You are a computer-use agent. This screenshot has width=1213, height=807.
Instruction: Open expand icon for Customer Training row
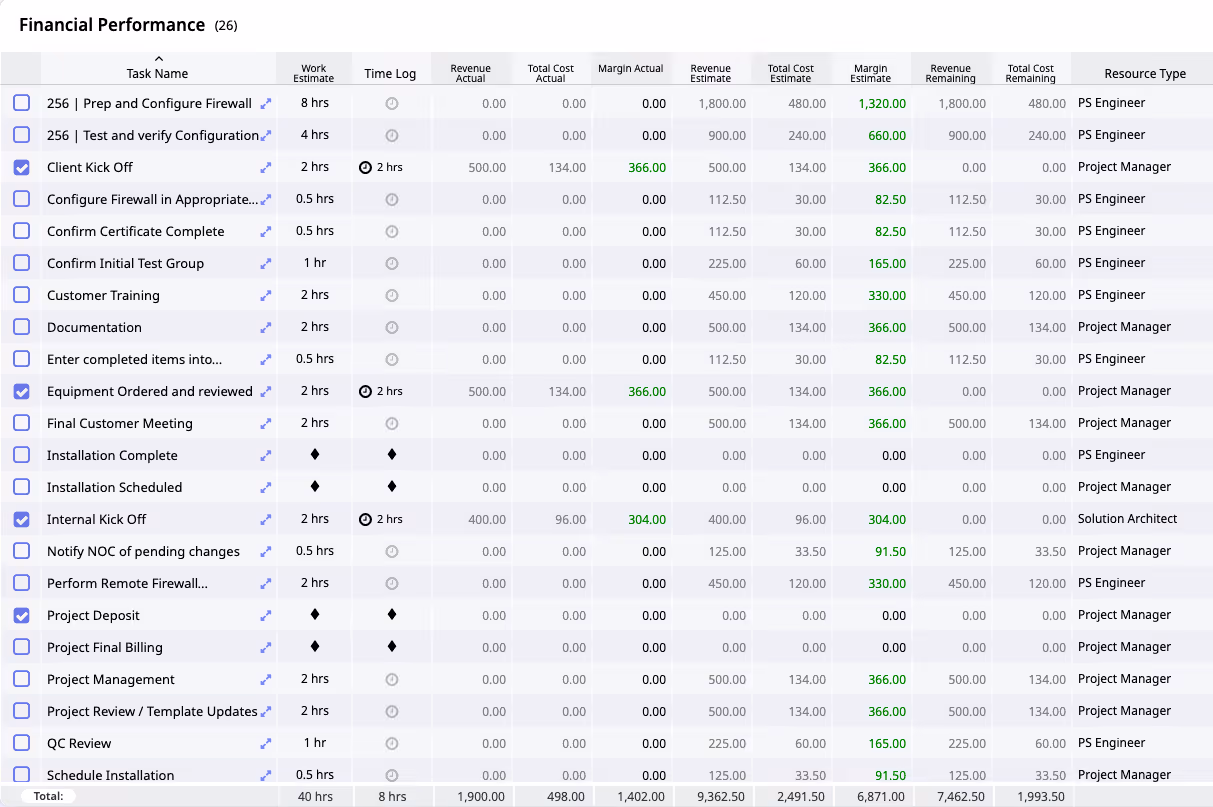[266, 296]
